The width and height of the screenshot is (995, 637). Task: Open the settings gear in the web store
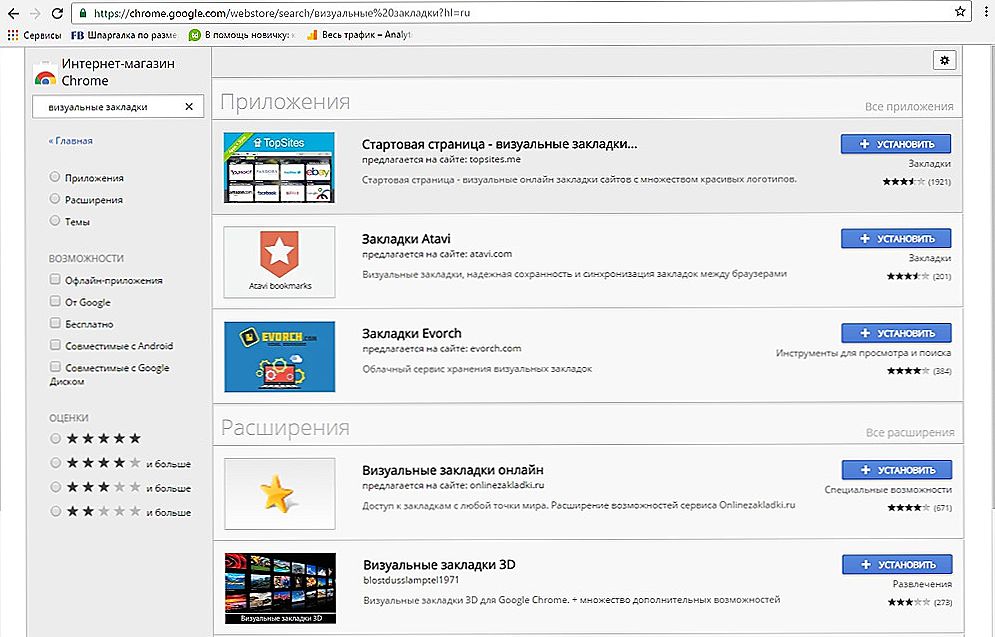click(942, 61)
